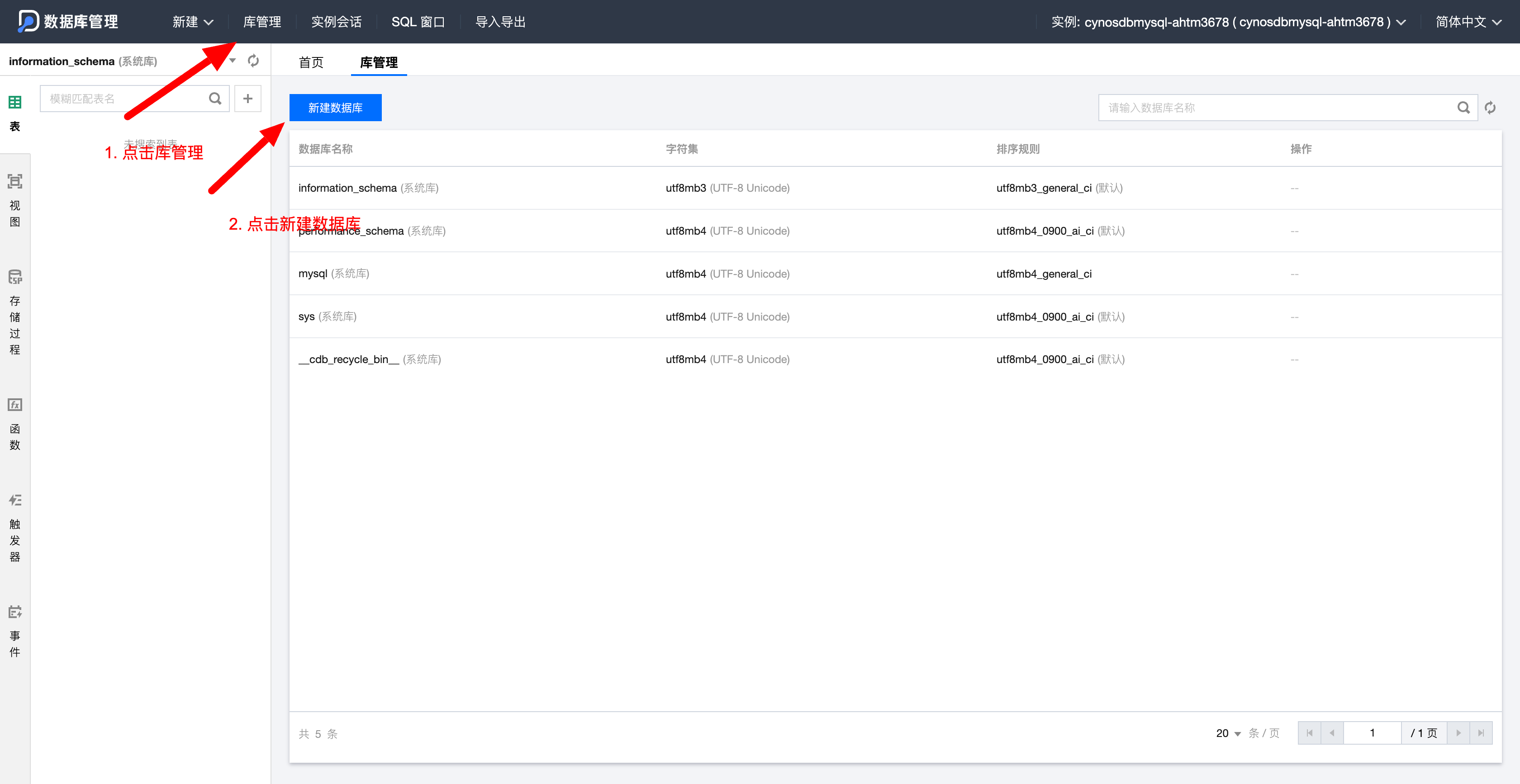The height and width of the screenshot is (784, 1520).
Task: Refresh the database list on the right
Action: 1490,108
